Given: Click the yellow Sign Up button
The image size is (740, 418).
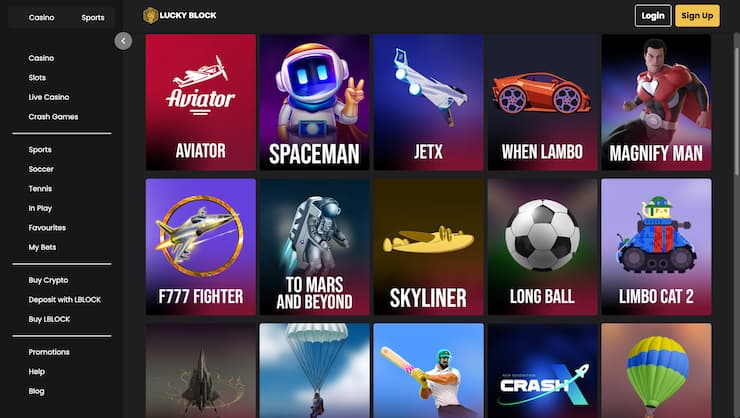Looking at the screenshot, I should (x=697, y=16).
